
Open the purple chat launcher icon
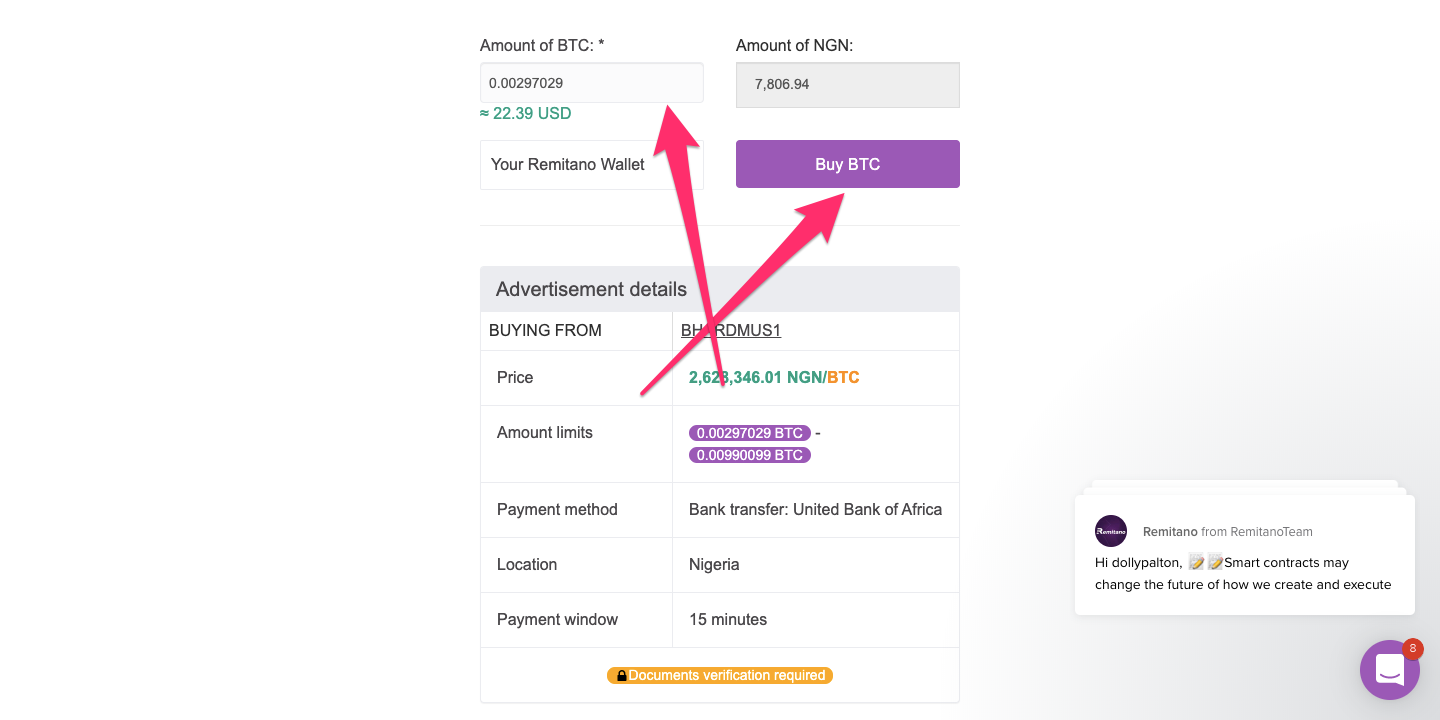coord(1390,670)
